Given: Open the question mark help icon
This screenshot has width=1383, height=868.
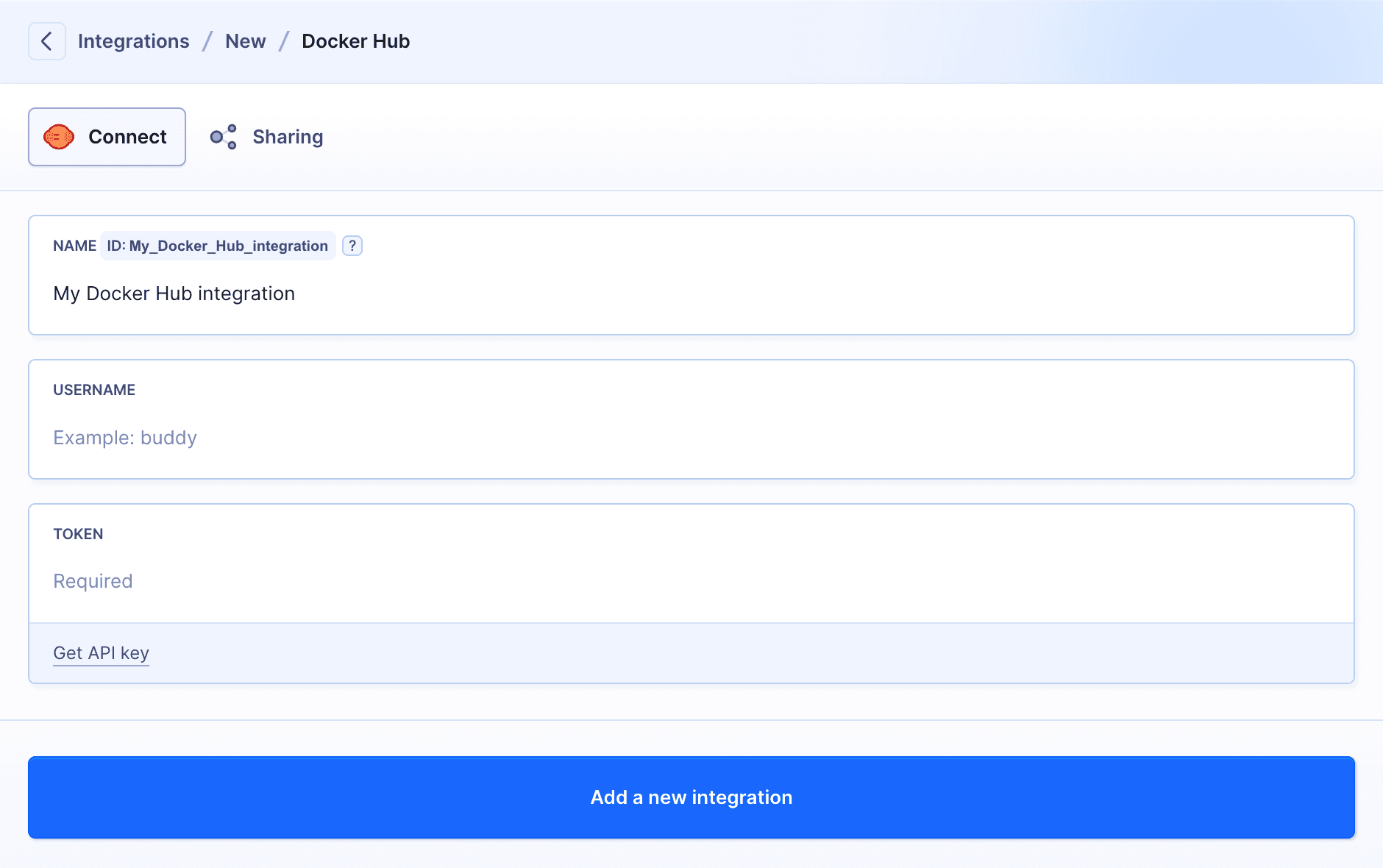Looking at the screenshot, I should [352, 246].
